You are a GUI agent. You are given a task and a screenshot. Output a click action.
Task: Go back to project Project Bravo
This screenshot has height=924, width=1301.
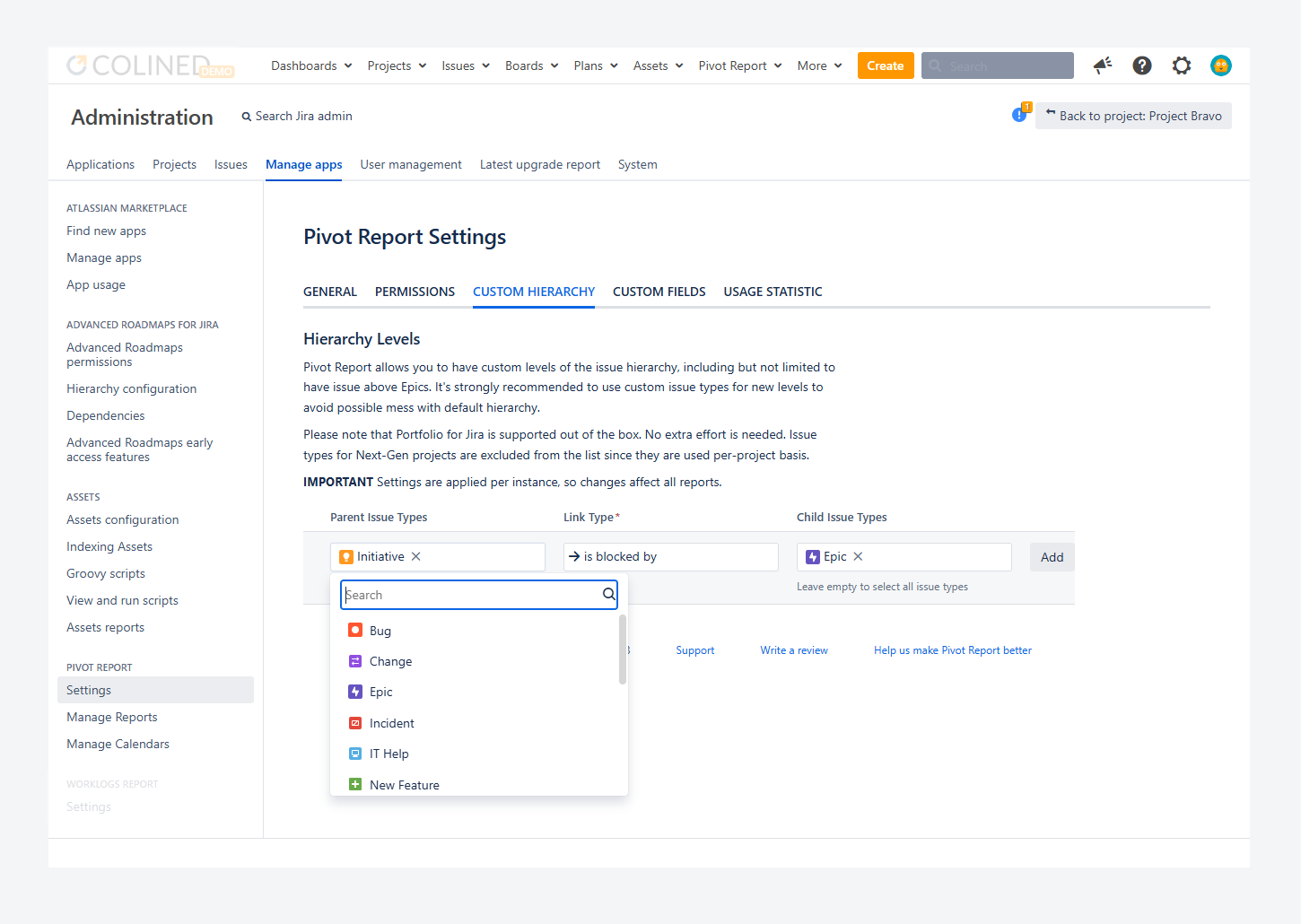point(1133,116)
